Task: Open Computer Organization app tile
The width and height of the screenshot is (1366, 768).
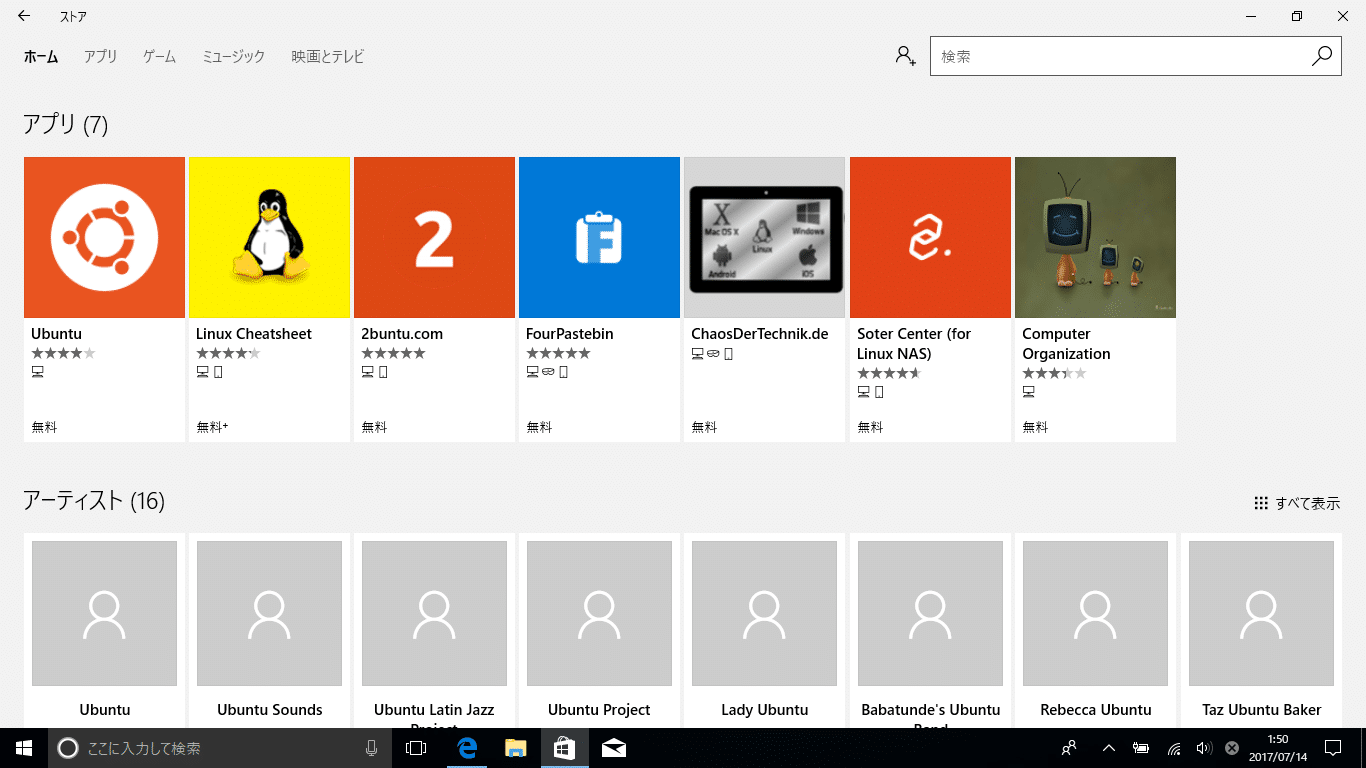Action: pos(1095,237)
